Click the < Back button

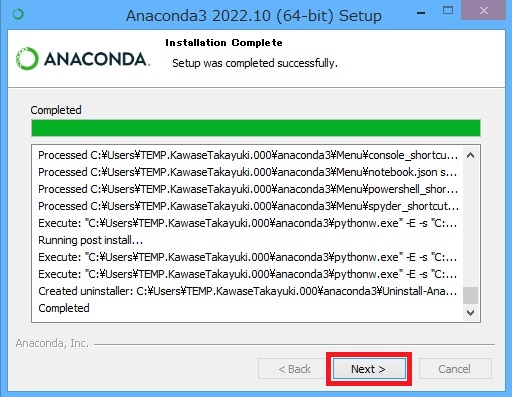coord(294,369)
